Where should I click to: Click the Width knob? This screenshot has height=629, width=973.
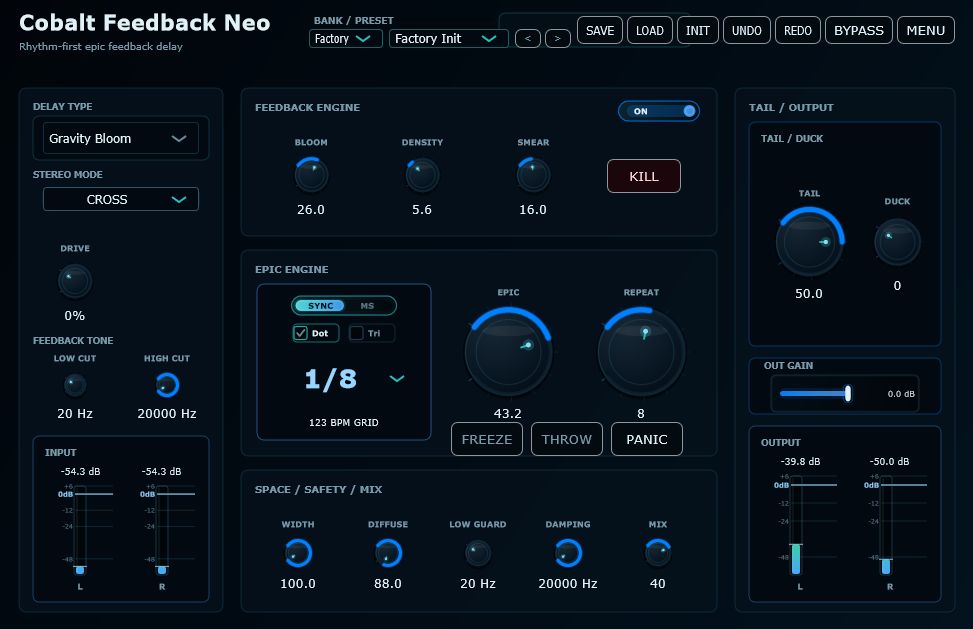[x=298, y=553]
